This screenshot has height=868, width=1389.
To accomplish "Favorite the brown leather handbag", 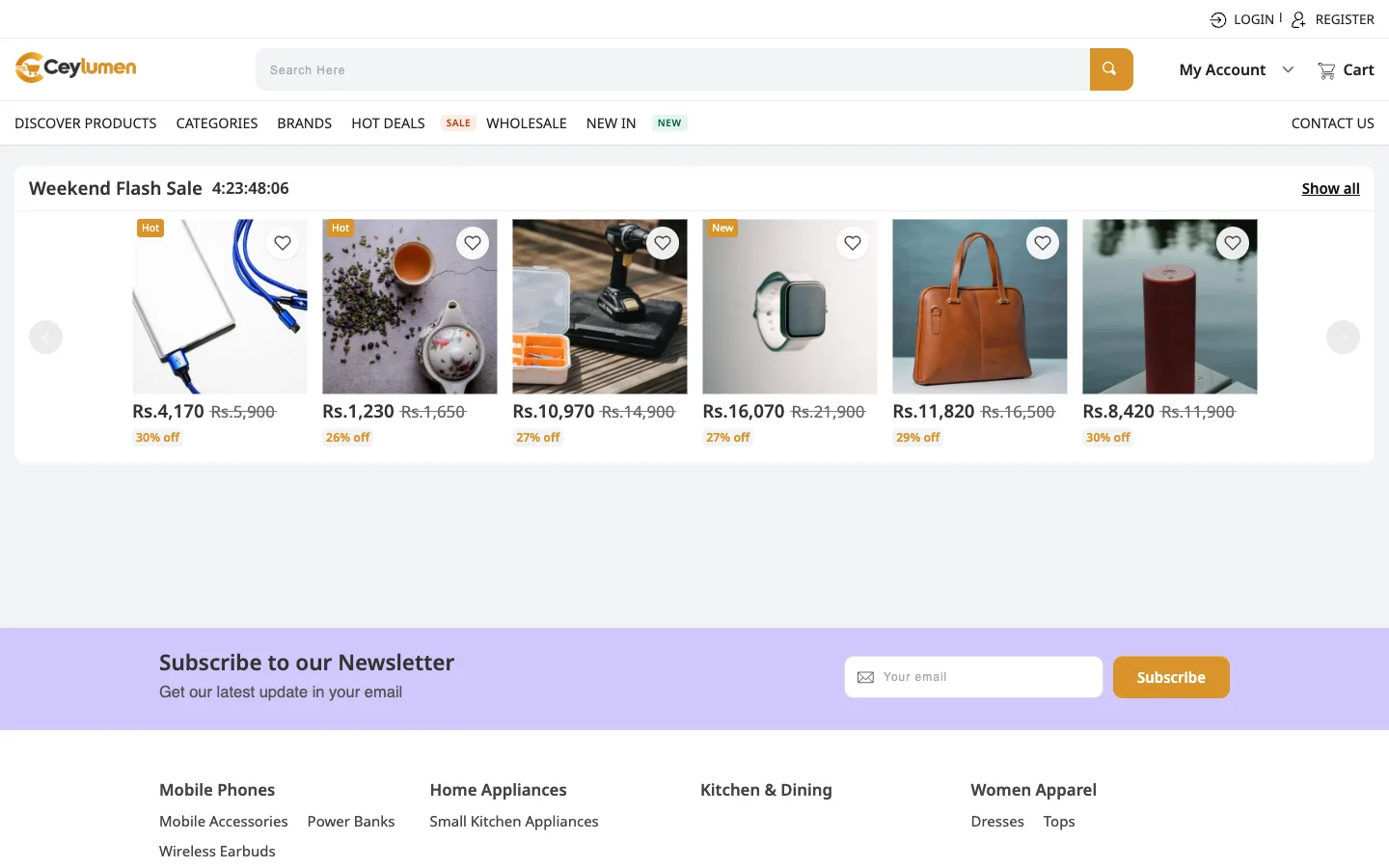I will [1043, 243].
